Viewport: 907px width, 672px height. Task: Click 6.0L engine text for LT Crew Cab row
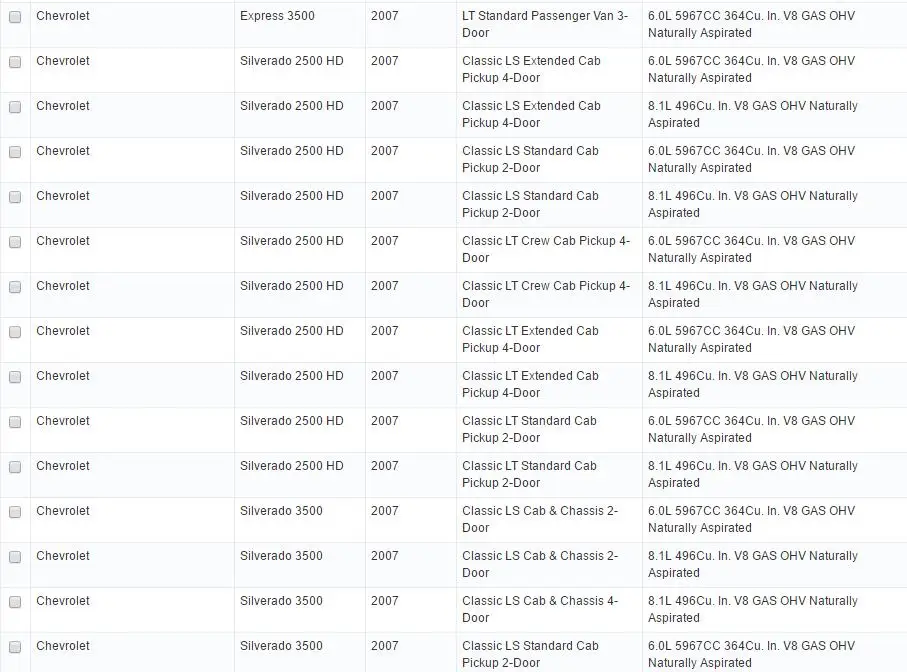point(751,249)
